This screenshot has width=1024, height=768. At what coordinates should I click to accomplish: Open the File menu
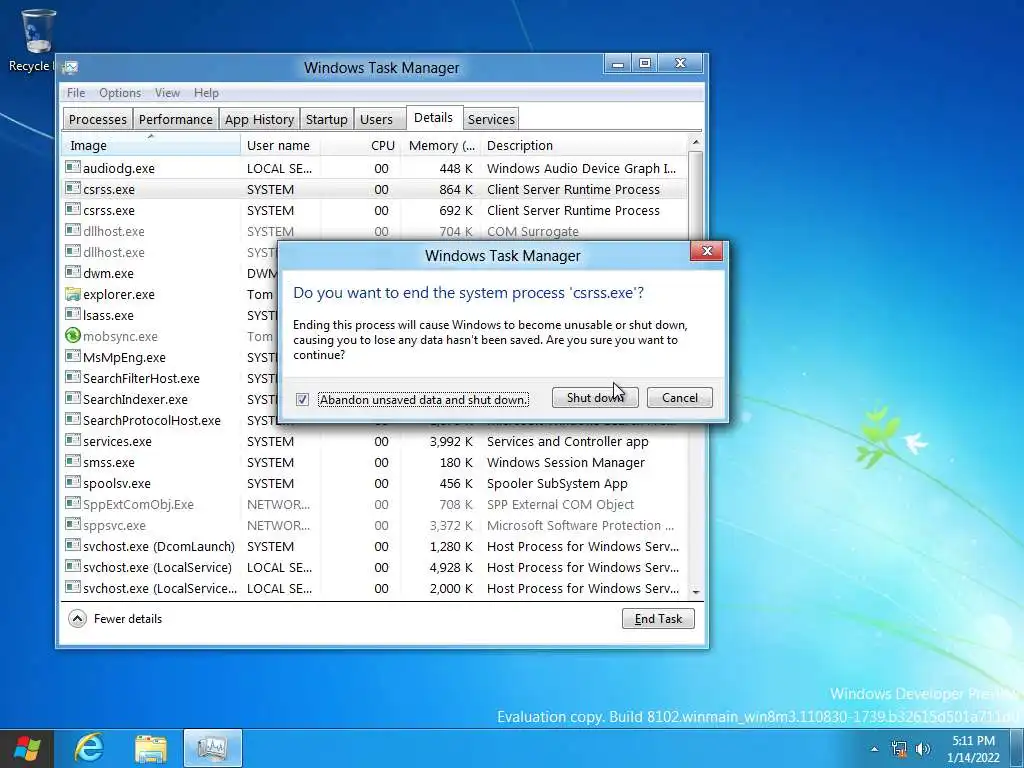pyautogui.click(x=76, y=93)
